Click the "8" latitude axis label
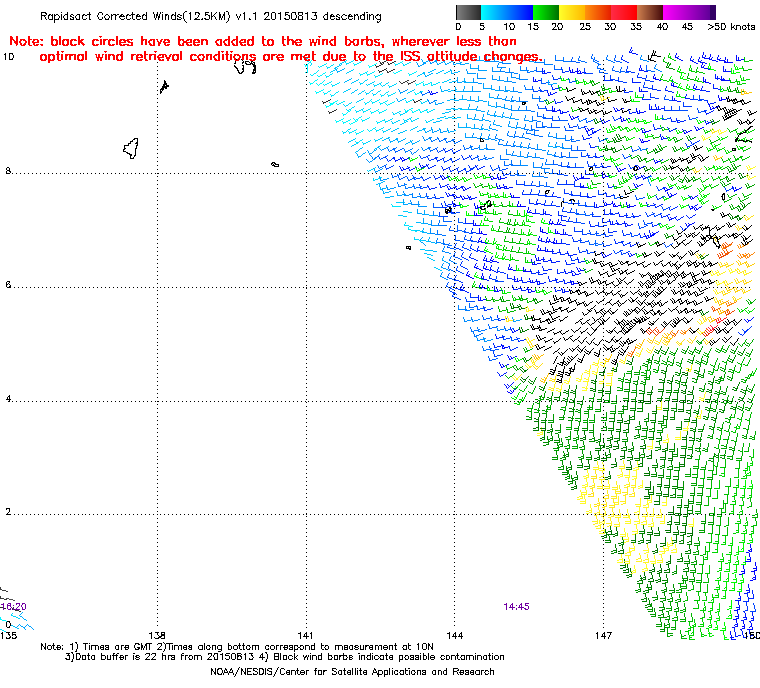The image size is (760, 688). [8, 171]
